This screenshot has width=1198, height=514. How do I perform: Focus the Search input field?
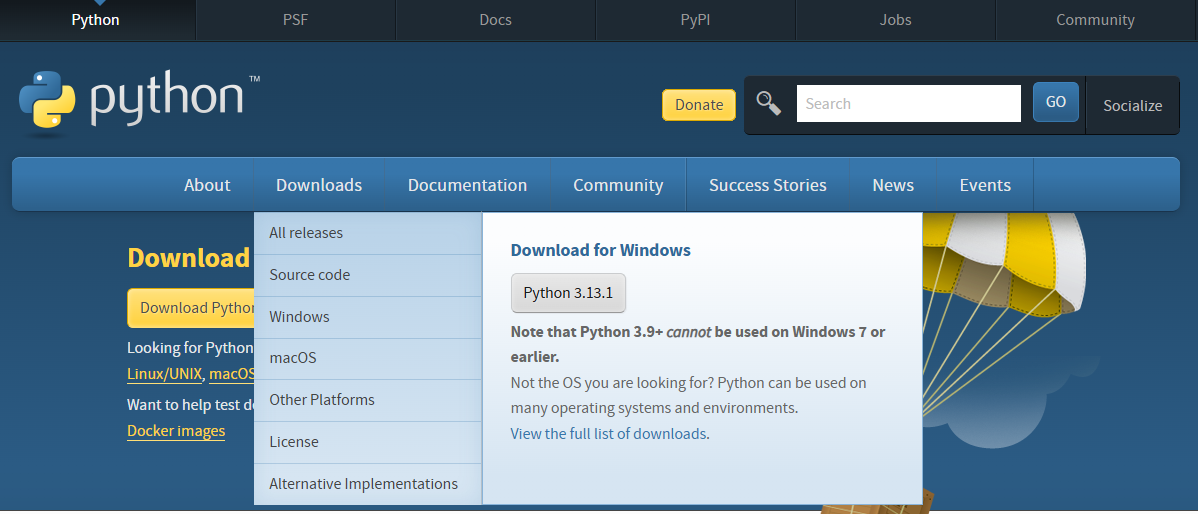908,103
